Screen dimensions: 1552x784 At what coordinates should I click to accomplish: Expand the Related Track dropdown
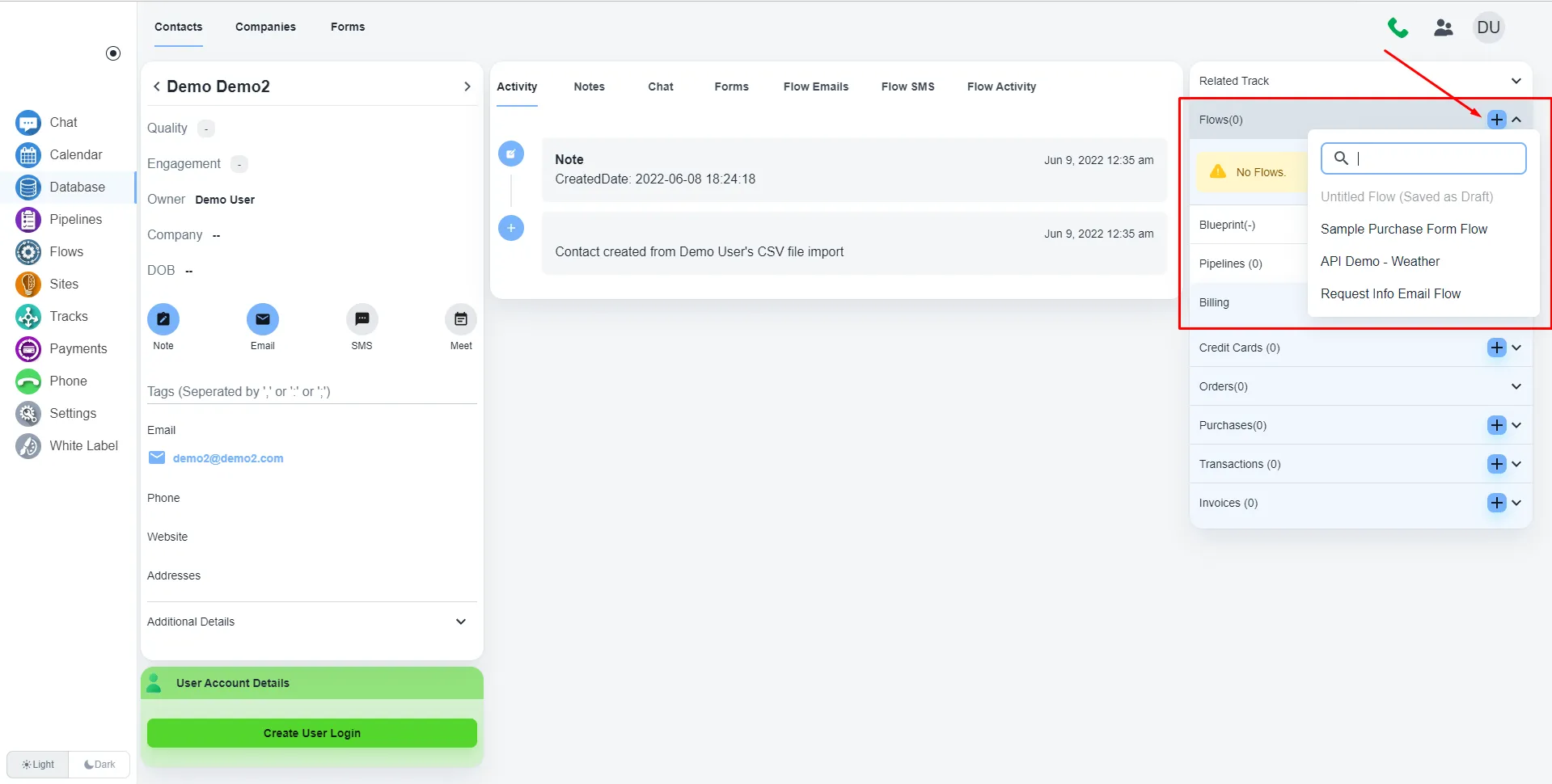[1516, 81]
